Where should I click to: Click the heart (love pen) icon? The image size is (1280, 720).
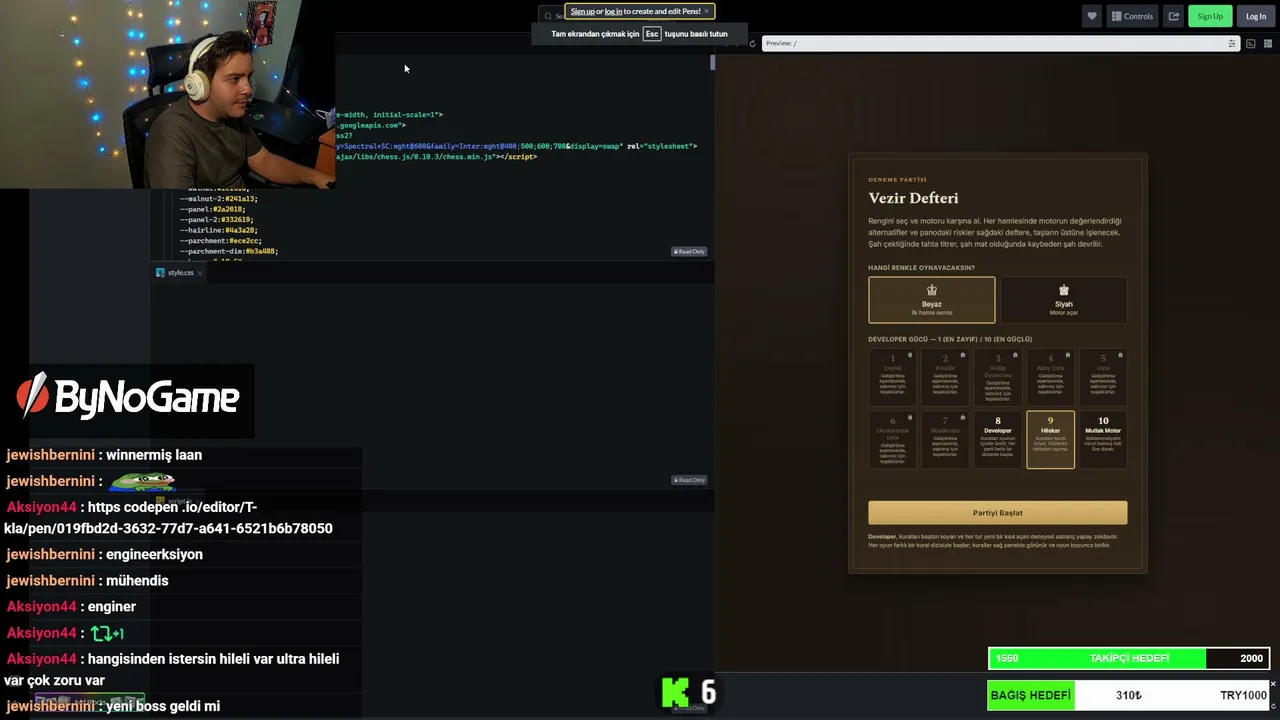1092,16
